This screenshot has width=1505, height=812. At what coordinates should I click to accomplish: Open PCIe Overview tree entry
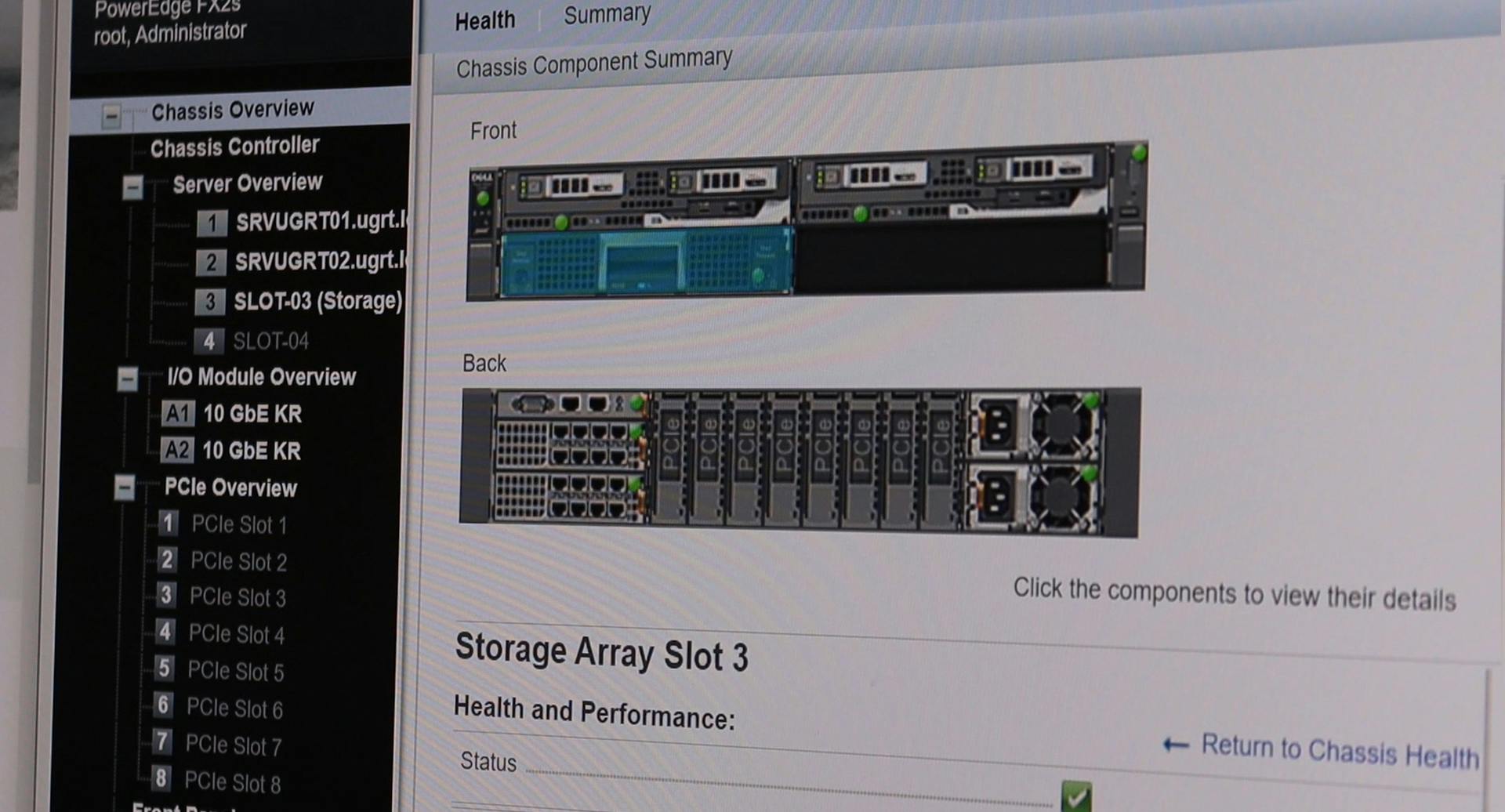tap(230, 488)
